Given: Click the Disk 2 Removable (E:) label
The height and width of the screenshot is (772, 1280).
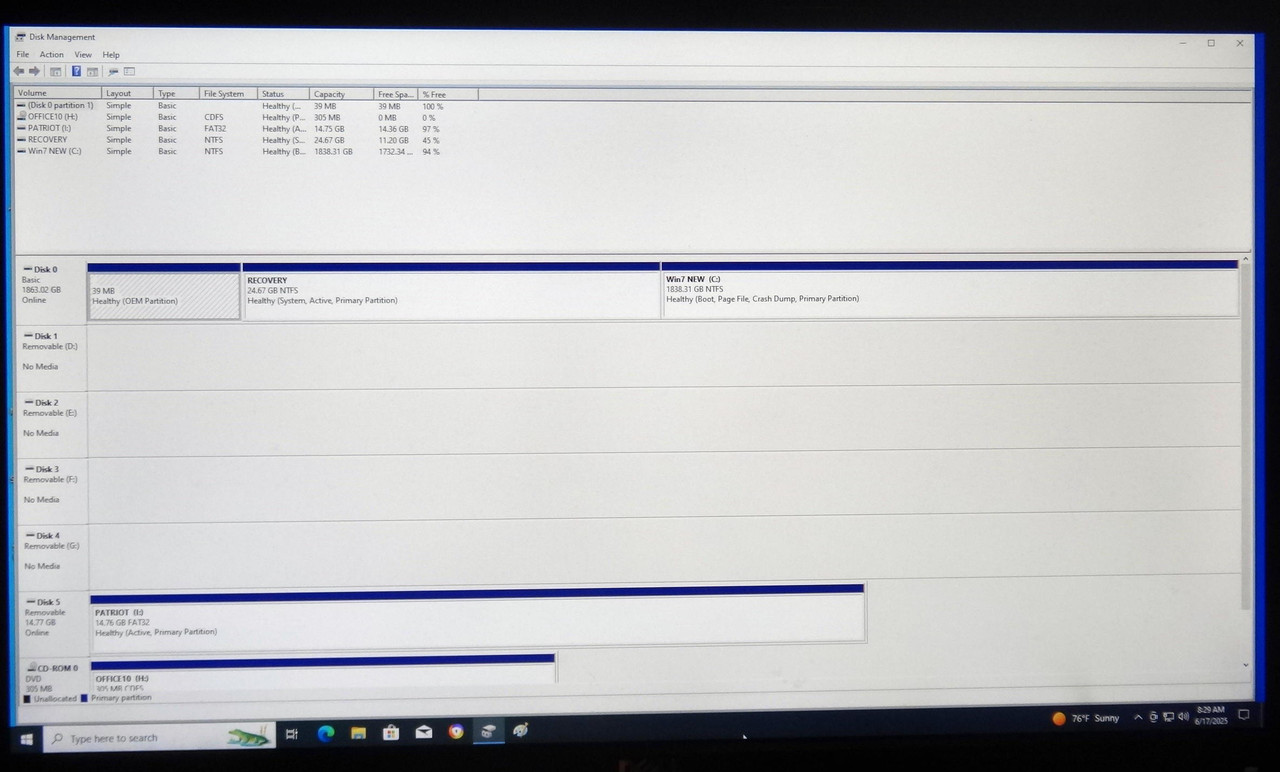Looking at the screenshot, I should tap(52, 417).
